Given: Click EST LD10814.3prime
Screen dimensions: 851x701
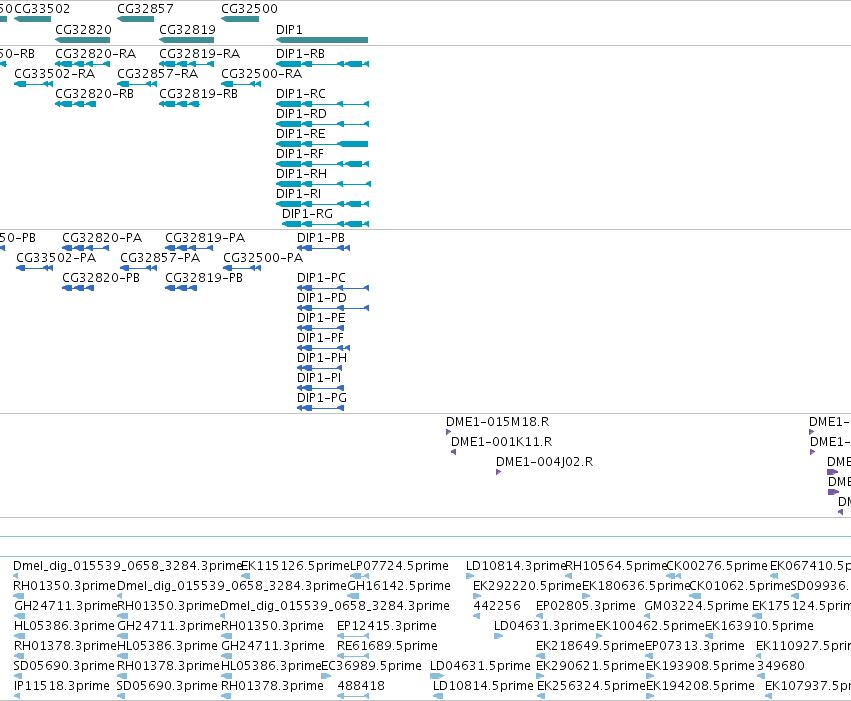Looking at the screenshot, I should pyautogui.click(x=470, y=576).
